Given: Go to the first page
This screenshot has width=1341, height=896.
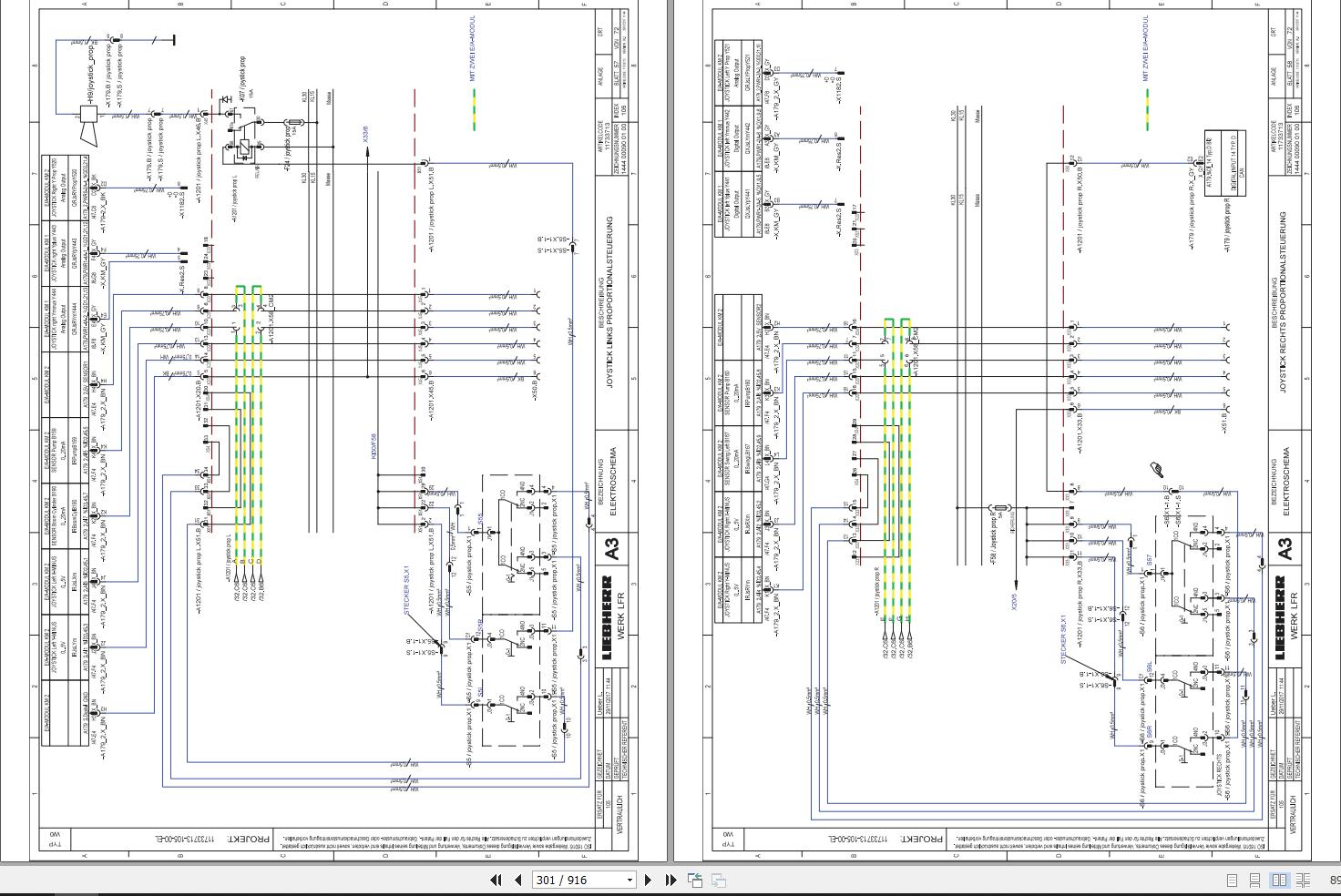Looking at the screenshot, I should pyautogui.click(x=496, y=880).
